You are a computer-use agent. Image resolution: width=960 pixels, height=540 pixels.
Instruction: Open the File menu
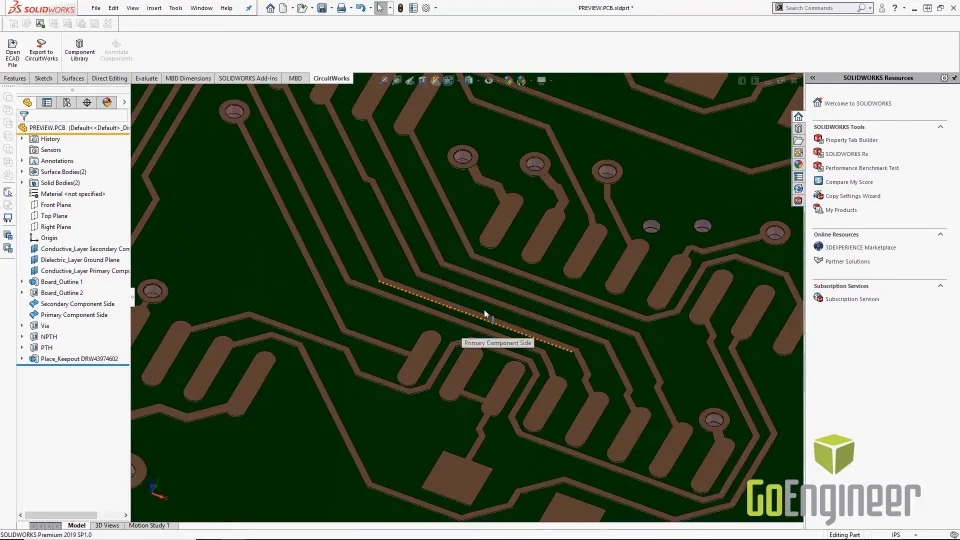click(96, 8)
